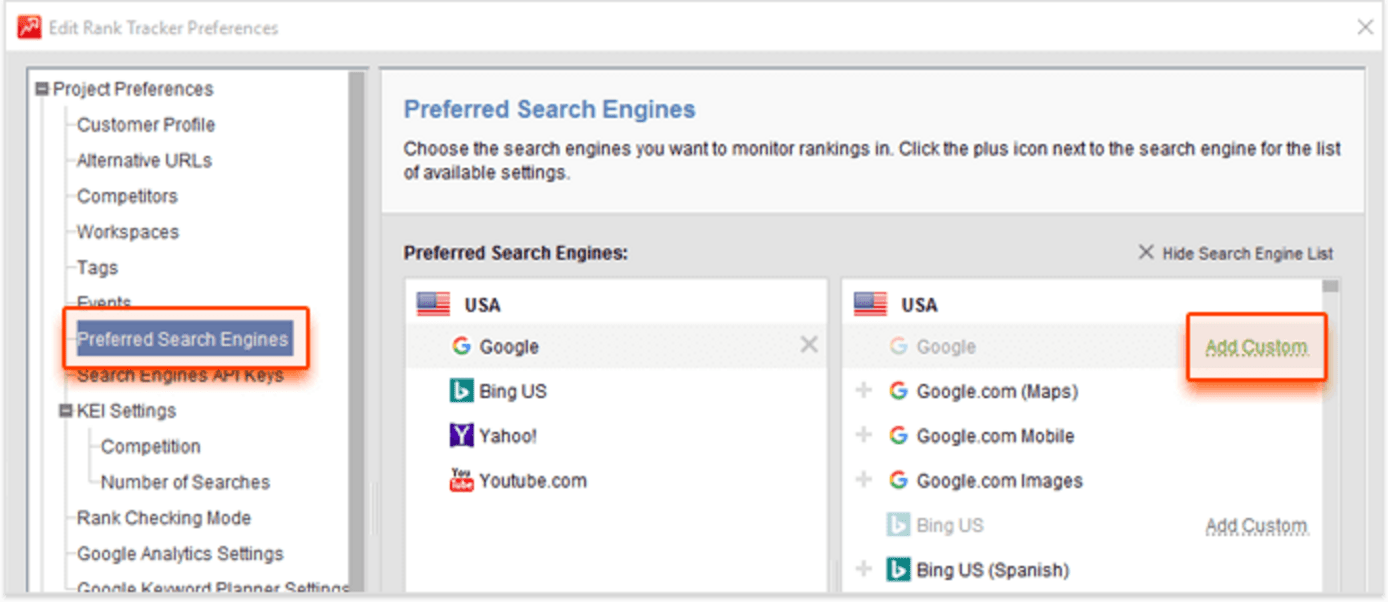Click Add Custom next to Google
Image resolution: width=1388 pixels, height=602 pixels.
(x=1254, y=345)
